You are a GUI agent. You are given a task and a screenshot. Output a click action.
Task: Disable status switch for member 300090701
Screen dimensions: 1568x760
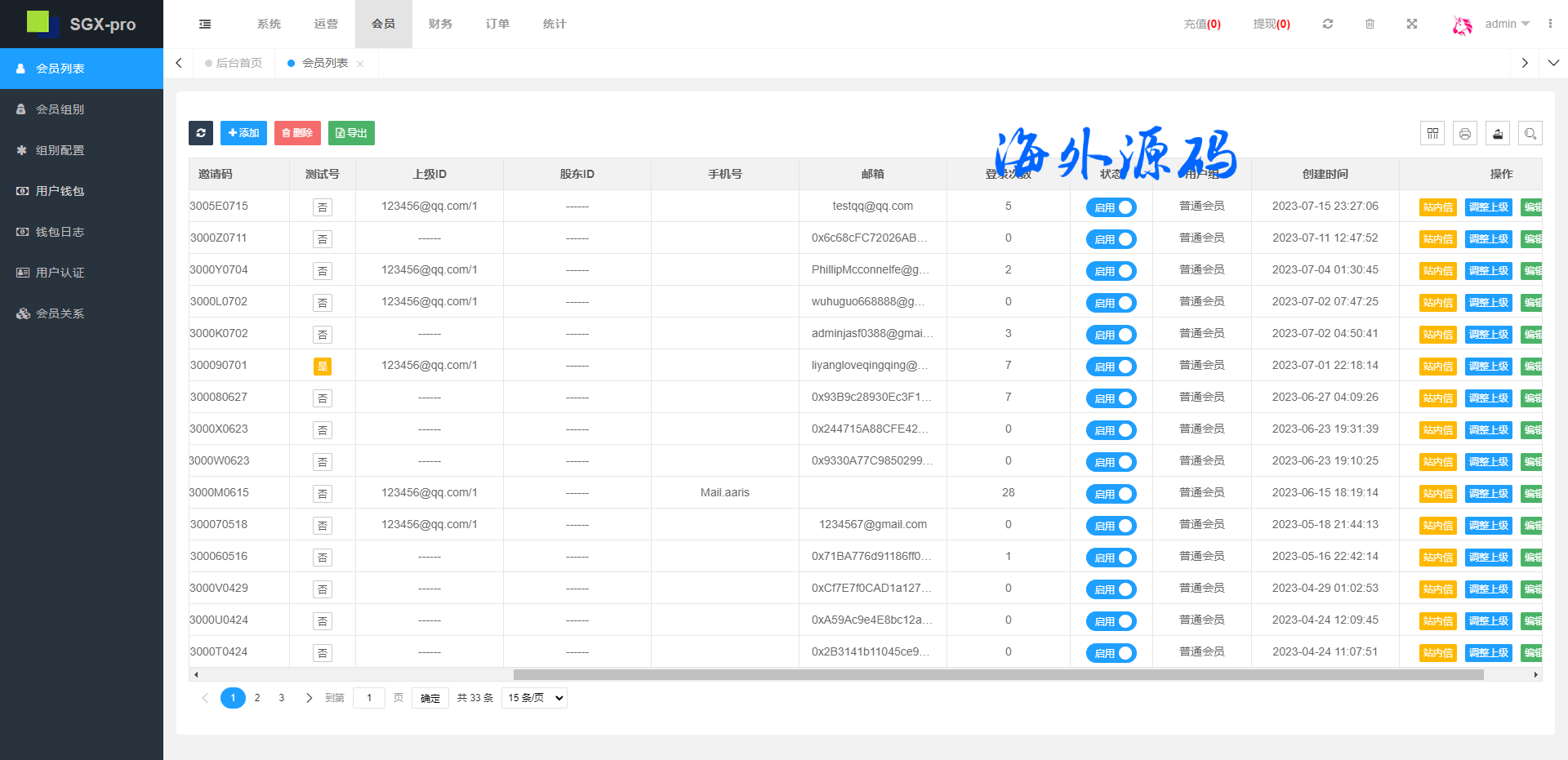(1111, 367)
